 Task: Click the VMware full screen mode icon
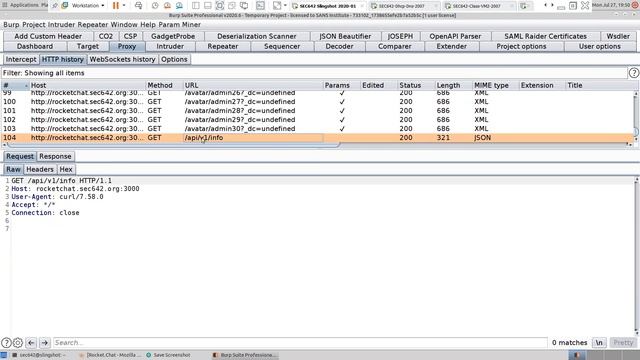tap(220, 6)
